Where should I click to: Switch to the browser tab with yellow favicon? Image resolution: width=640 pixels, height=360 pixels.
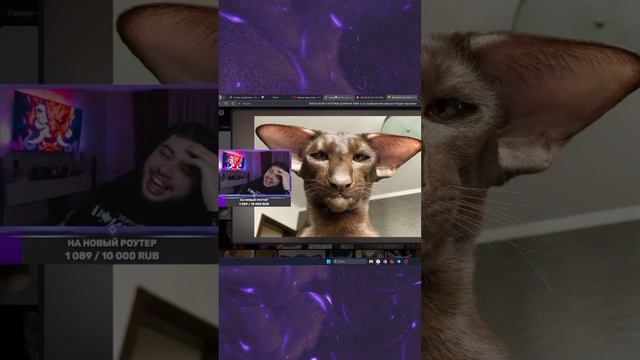pos(402,98)
